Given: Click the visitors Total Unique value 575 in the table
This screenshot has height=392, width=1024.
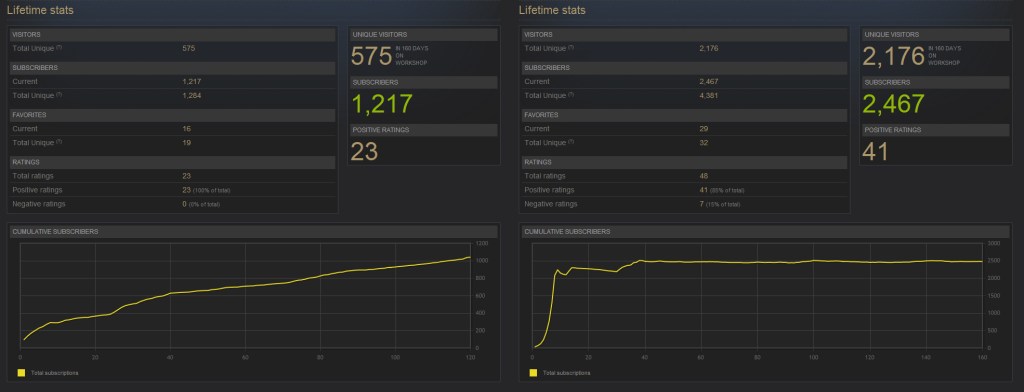Looking at the screenshot, I should [189, 48].
